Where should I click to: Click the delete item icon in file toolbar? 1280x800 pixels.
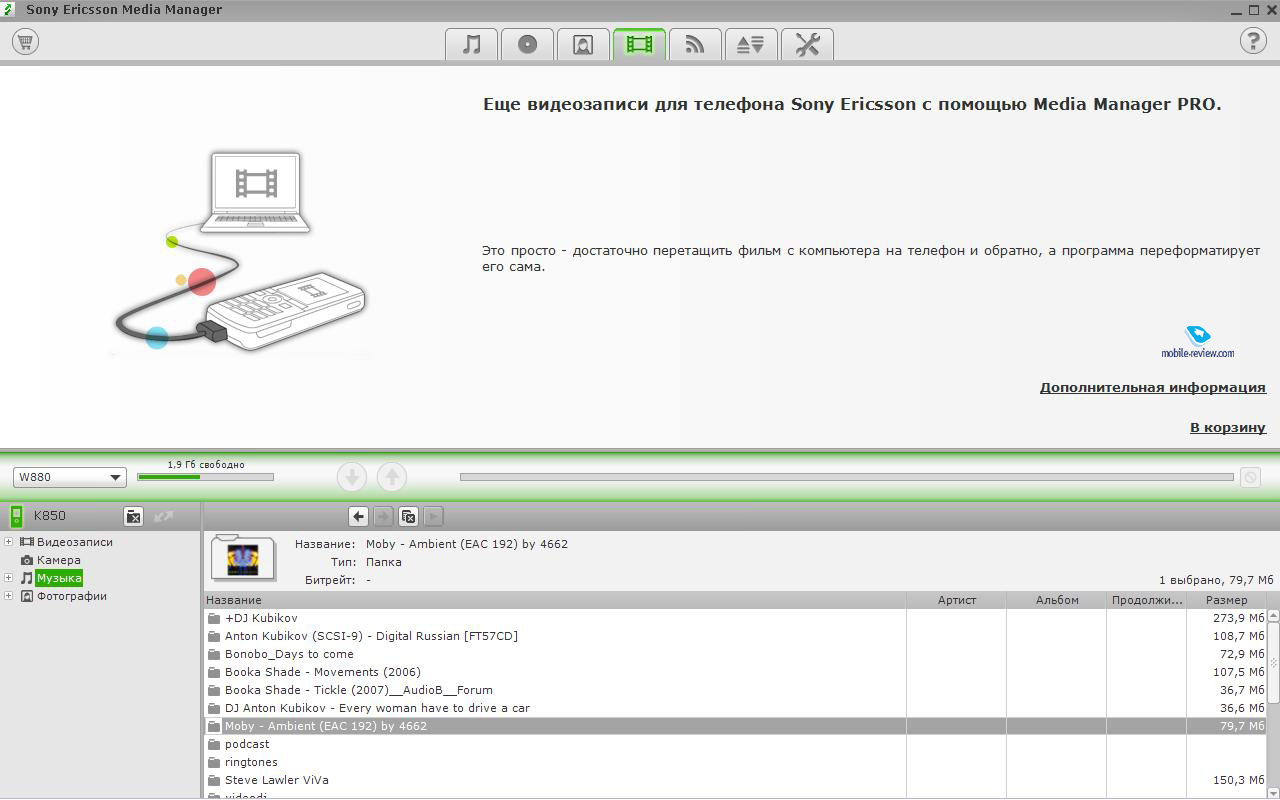tap(408, 516)
